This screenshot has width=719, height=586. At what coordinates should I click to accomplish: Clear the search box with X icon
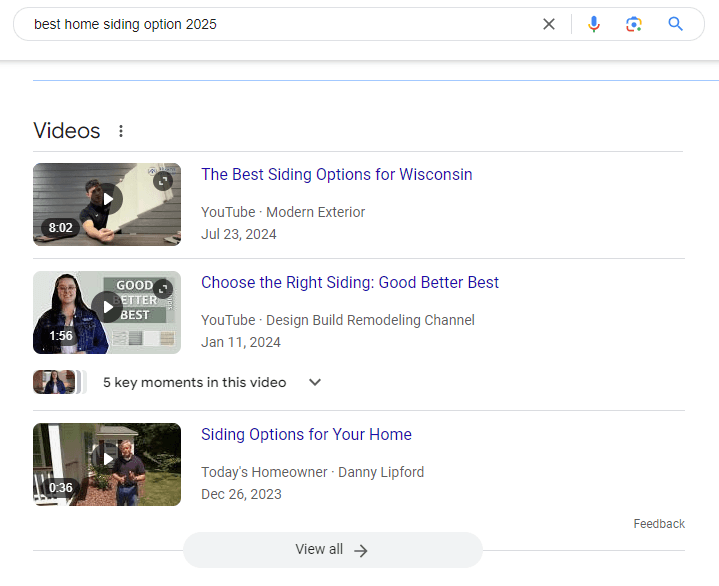tap(548, 24)
